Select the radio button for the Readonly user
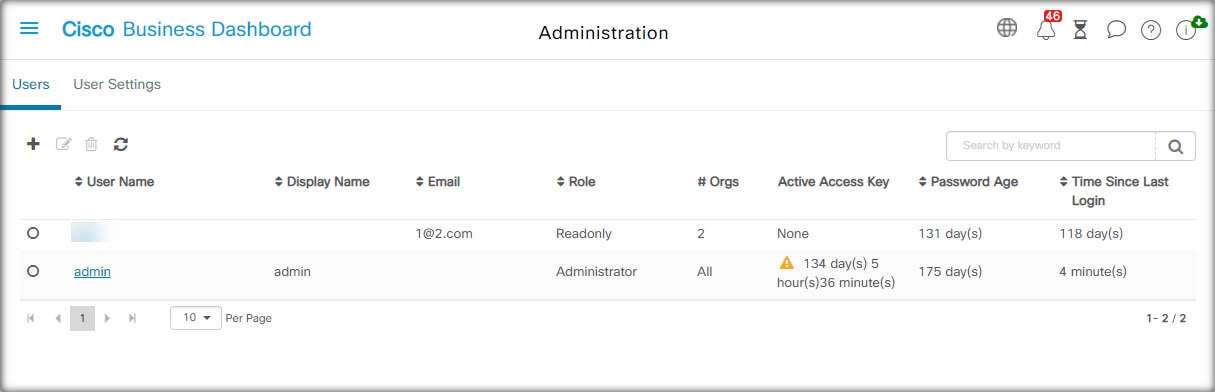The width and height of the screenshot is (1215, 392). click(x=33, y=233)
